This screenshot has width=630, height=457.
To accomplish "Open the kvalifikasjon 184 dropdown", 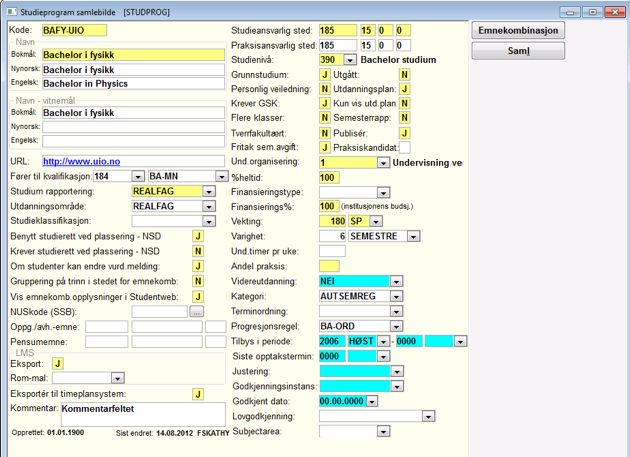I will [x=138, y=176].
